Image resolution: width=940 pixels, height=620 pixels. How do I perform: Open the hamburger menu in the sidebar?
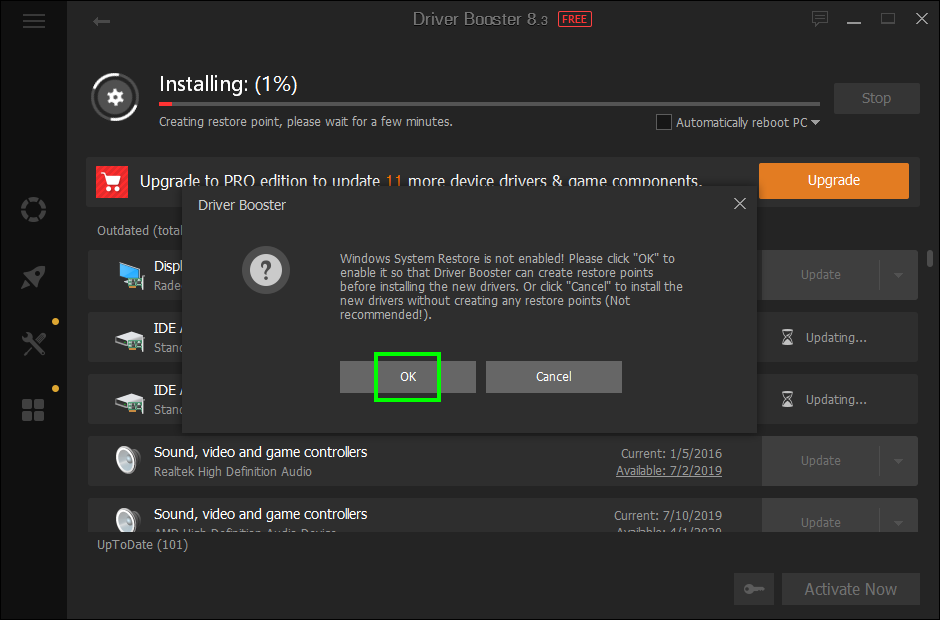pos(33,20)
